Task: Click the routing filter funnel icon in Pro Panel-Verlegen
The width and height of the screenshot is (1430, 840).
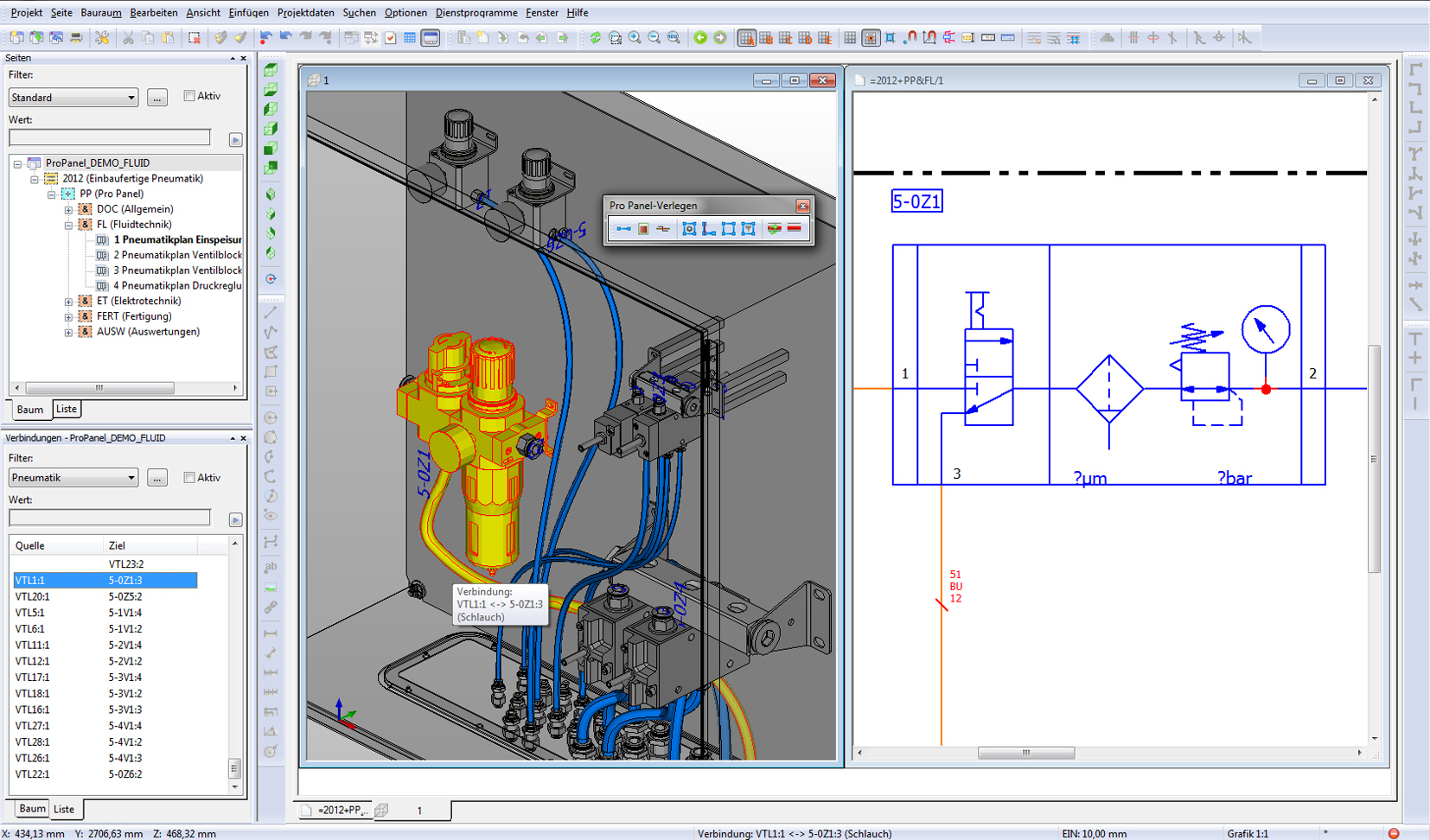Action: 749,229
